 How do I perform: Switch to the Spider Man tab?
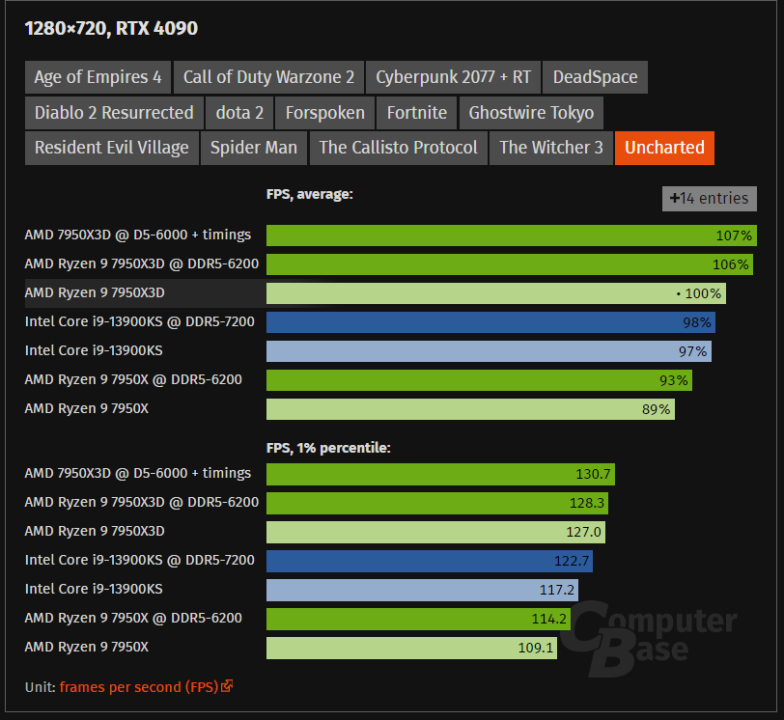[254, 148]
